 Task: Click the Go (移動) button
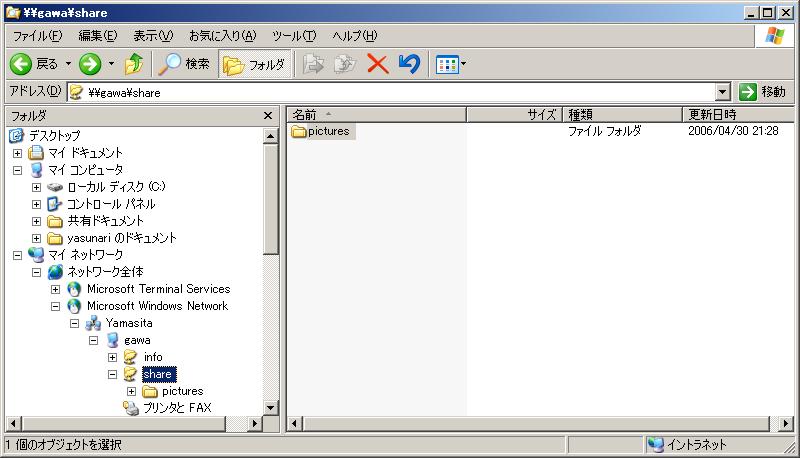tap(763, 92)
